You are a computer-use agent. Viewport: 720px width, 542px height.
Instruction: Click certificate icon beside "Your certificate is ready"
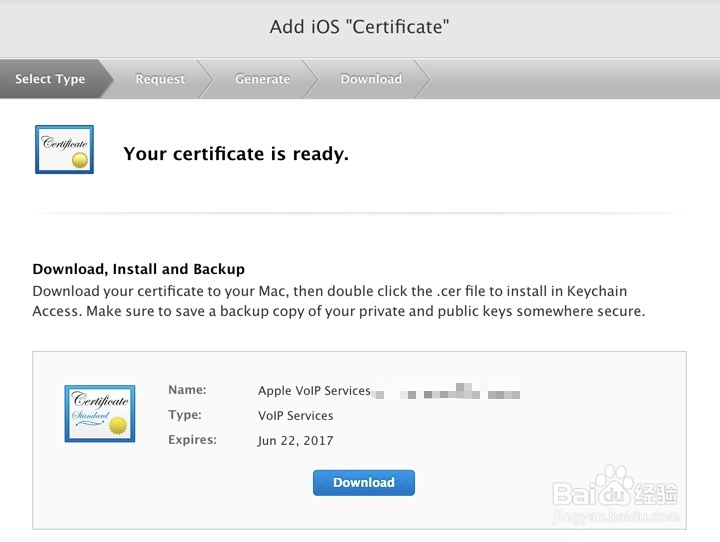pyautogui.click(x=64, y=149)
